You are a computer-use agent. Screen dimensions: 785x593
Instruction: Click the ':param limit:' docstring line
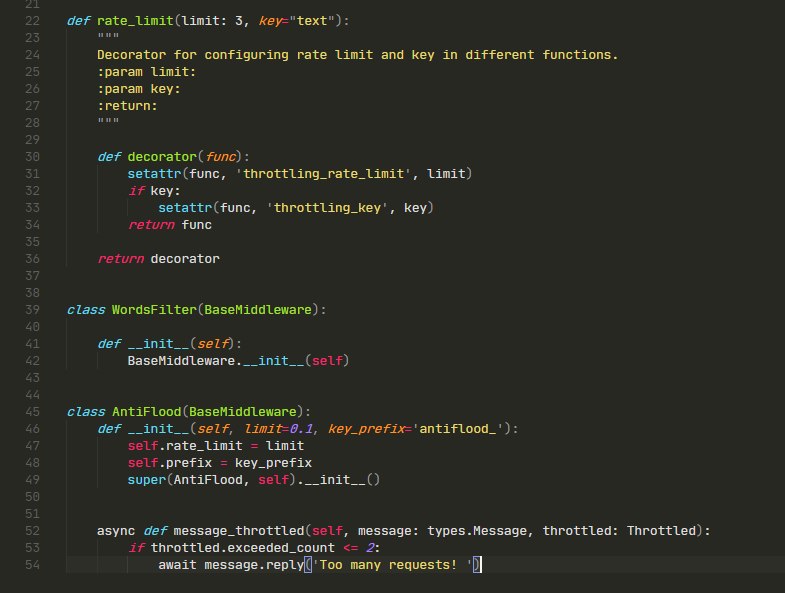point(146,72)
